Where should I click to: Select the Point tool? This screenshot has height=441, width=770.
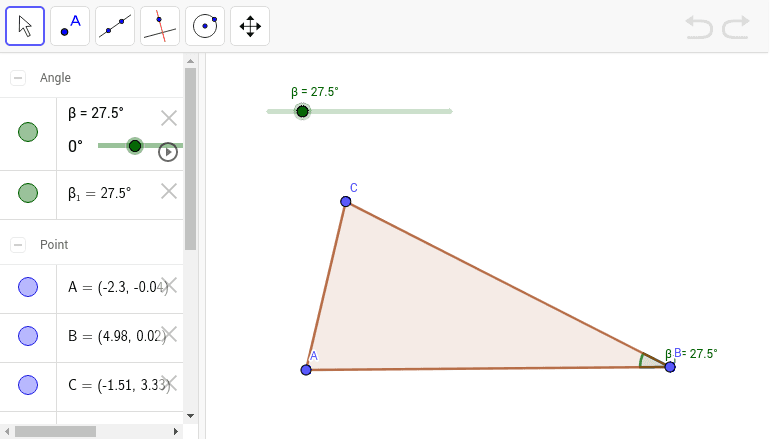tap(70, 26)
